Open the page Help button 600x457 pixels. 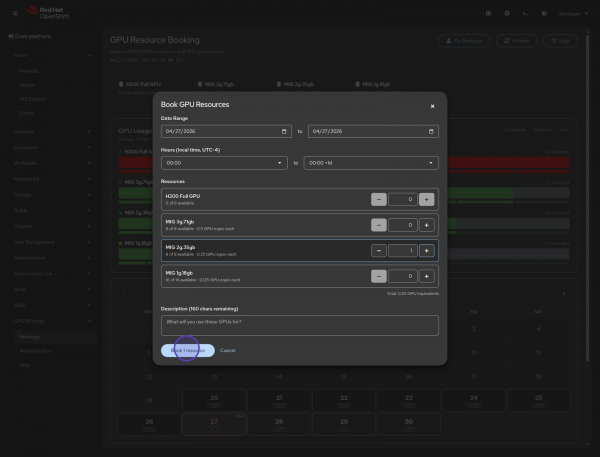pyautogui.click(x=560, y=41)
